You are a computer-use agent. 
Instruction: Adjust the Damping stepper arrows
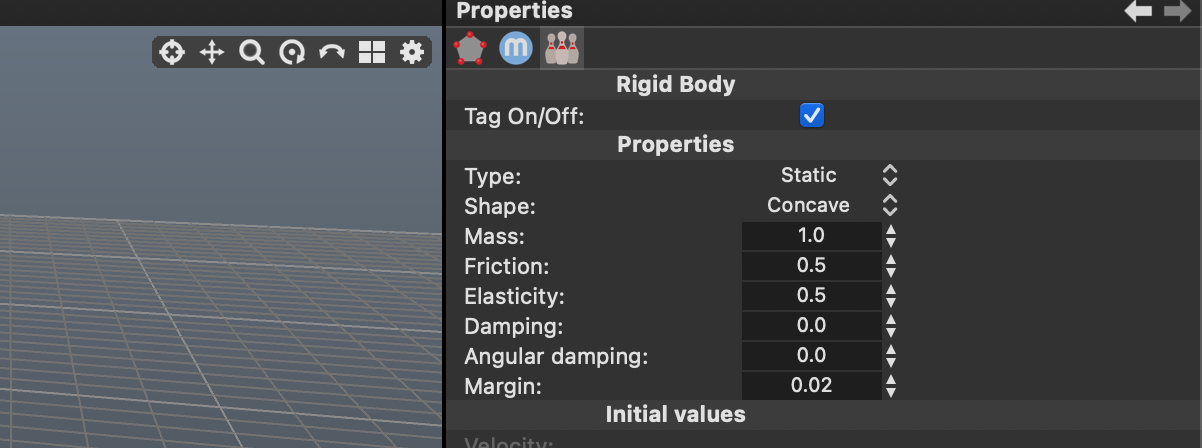(891, 326)
